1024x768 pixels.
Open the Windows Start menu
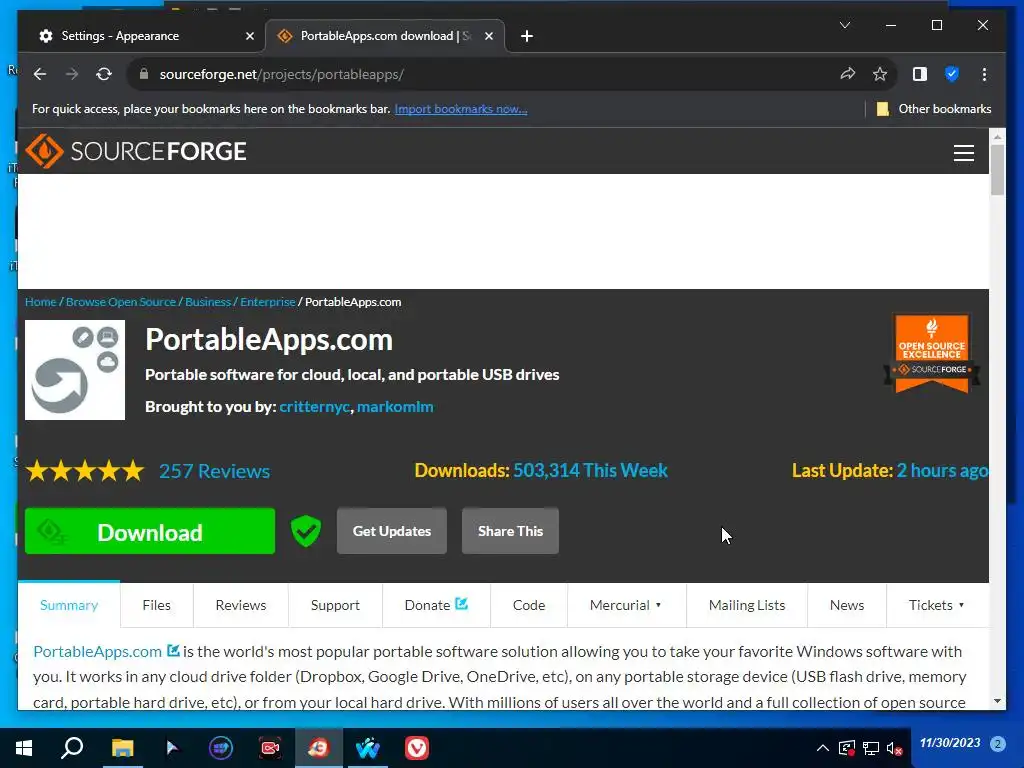[x=24, y=748]
